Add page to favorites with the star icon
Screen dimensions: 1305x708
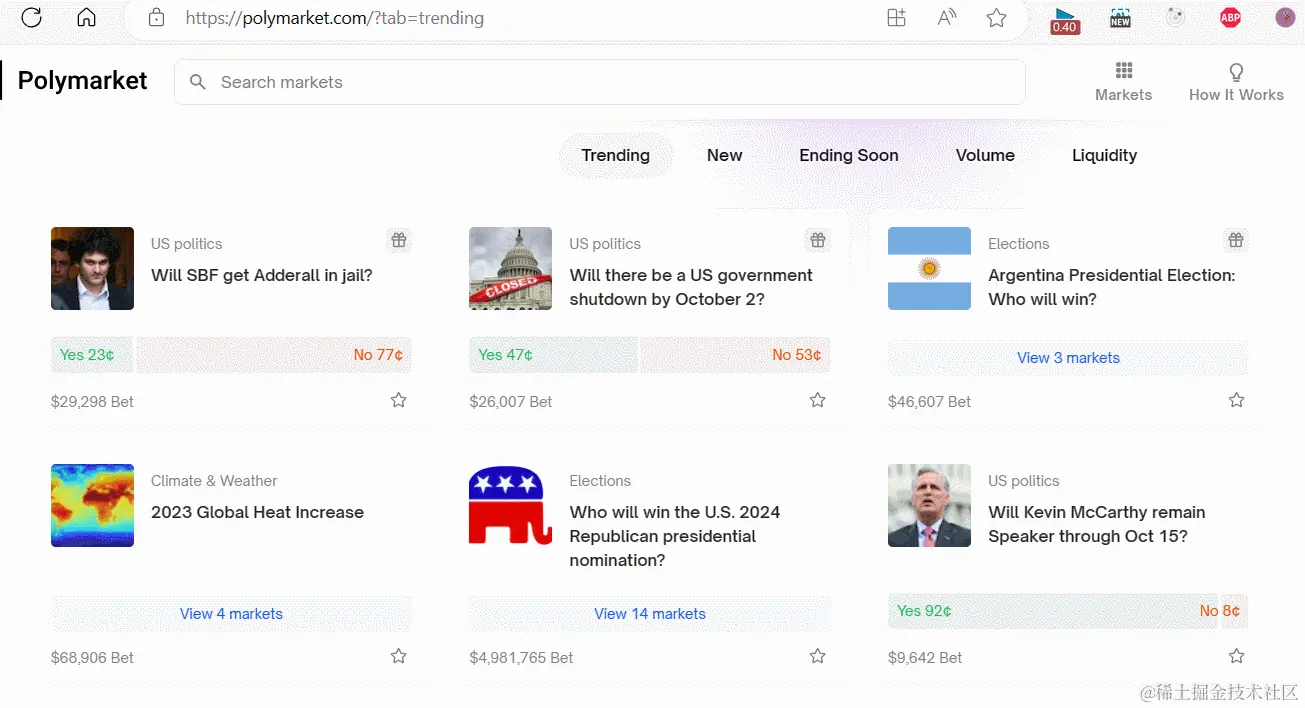[x=996, y=17]
